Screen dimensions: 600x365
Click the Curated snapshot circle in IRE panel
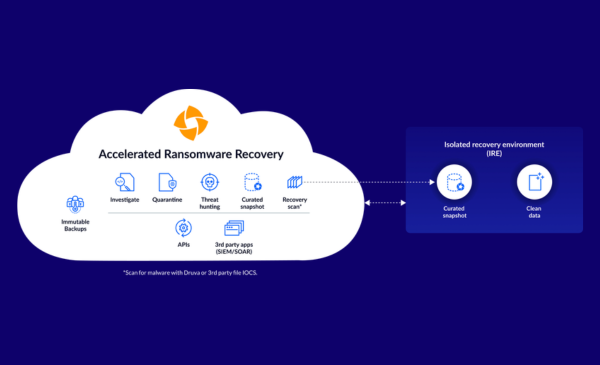click(454, 182)
